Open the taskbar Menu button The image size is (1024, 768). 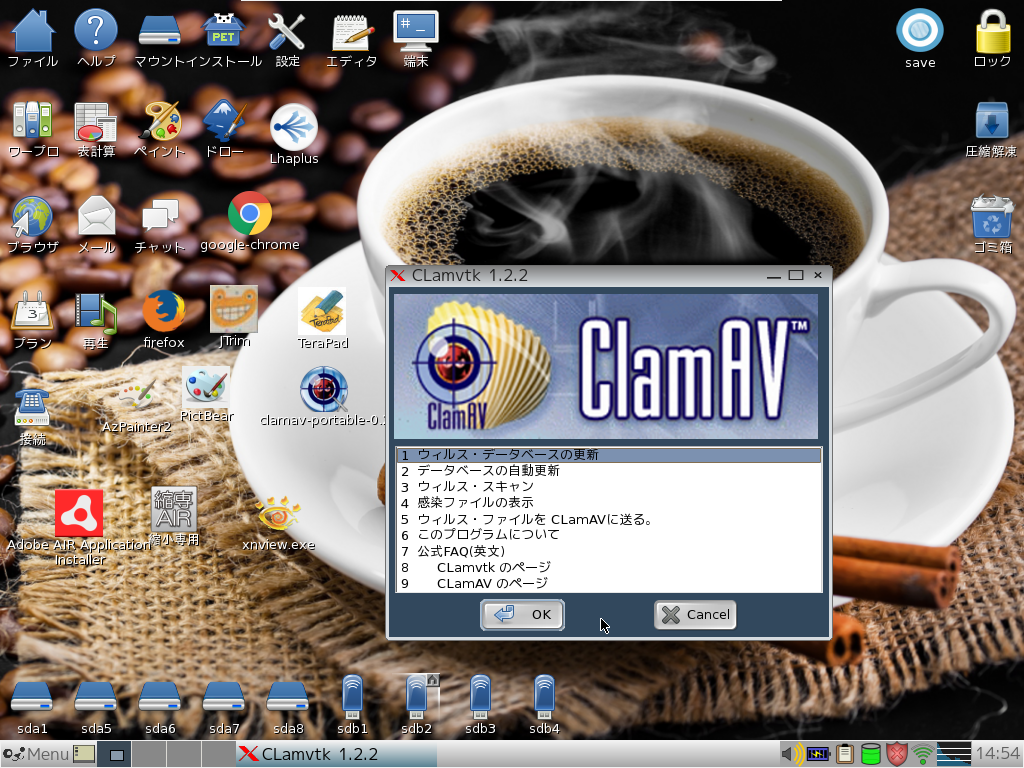[35, 754]
